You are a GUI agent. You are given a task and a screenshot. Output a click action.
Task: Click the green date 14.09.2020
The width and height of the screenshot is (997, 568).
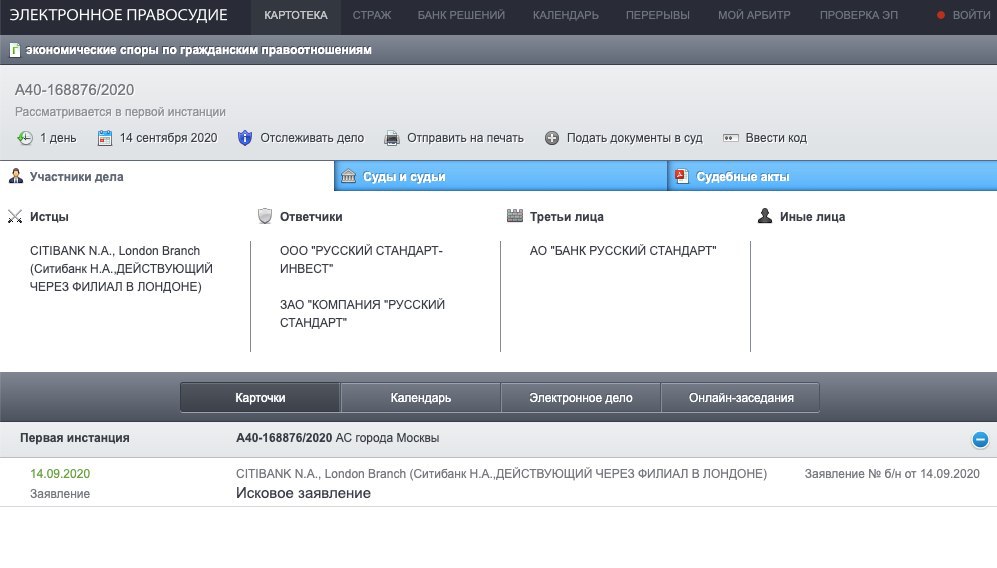(x=60, y=473)
